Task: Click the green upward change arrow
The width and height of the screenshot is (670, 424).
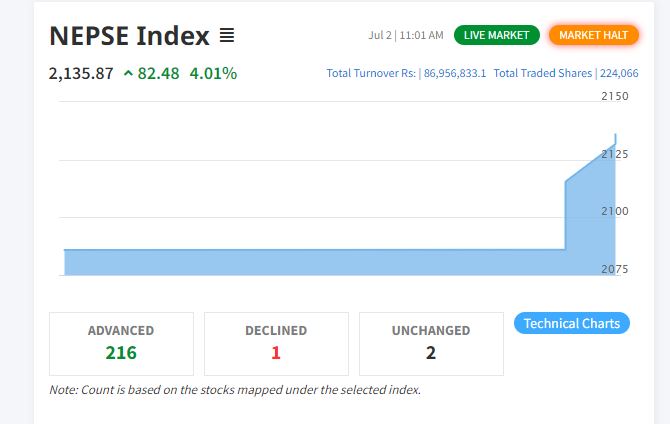Action: [128, 74]
